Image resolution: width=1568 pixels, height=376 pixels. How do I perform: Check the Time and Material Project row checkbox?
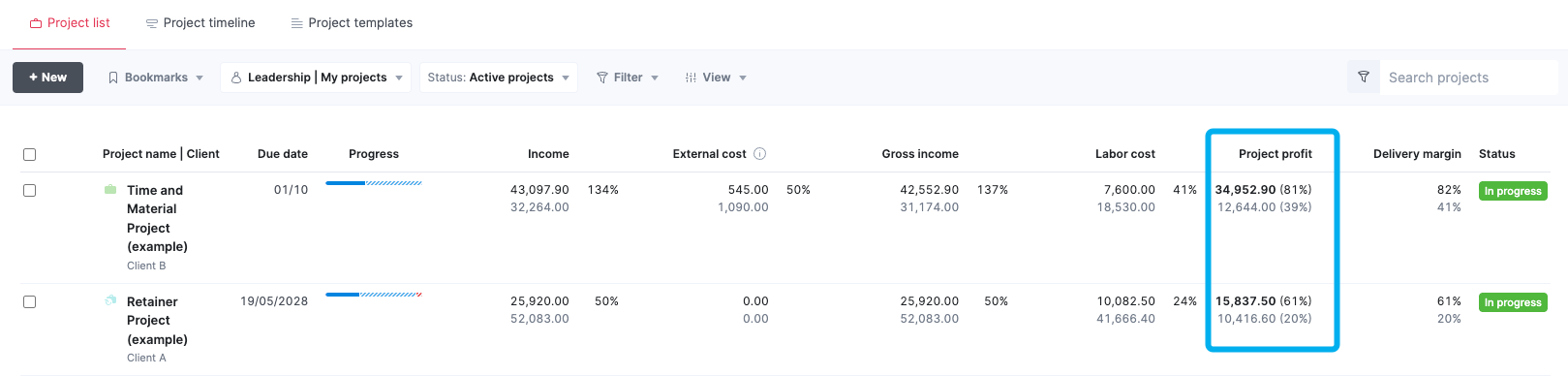29,191
